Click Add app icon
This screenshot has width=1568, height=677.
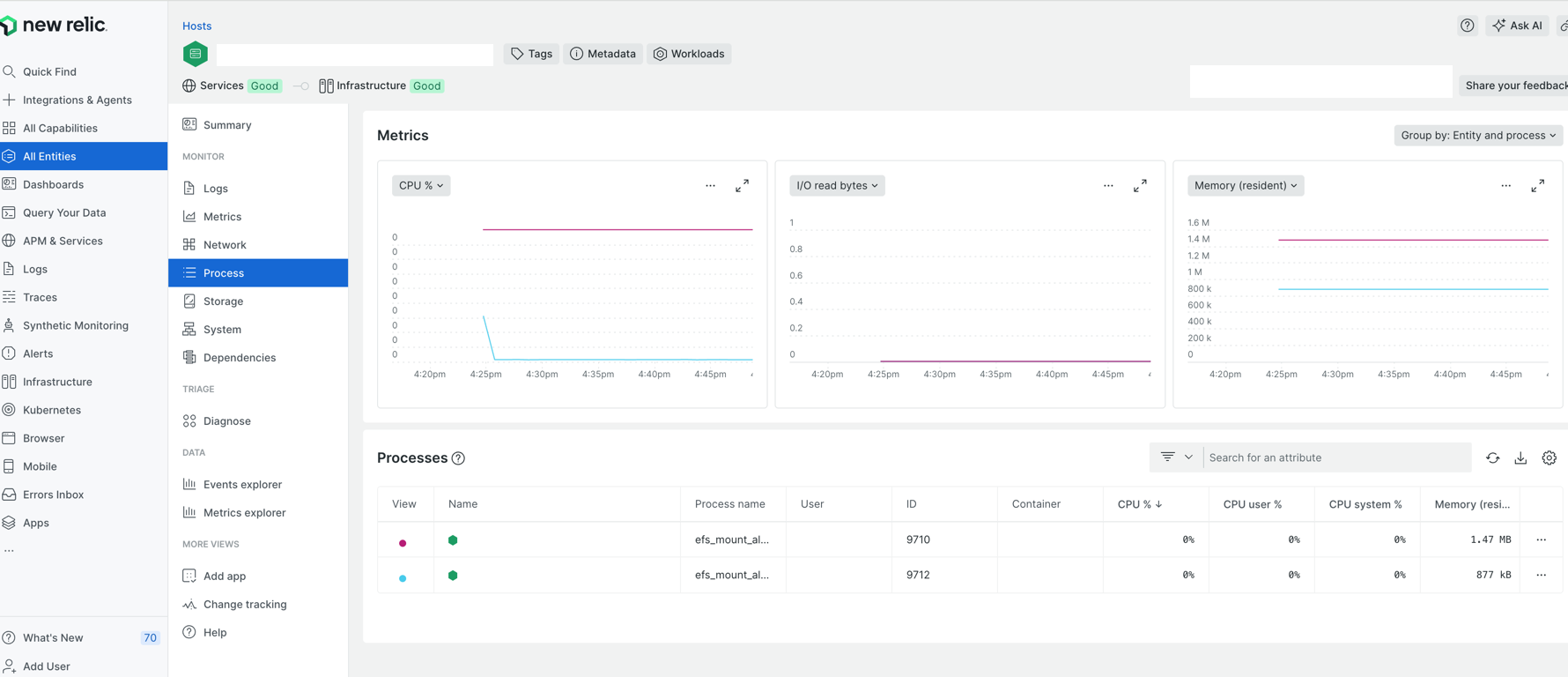(x=189, y=576)
